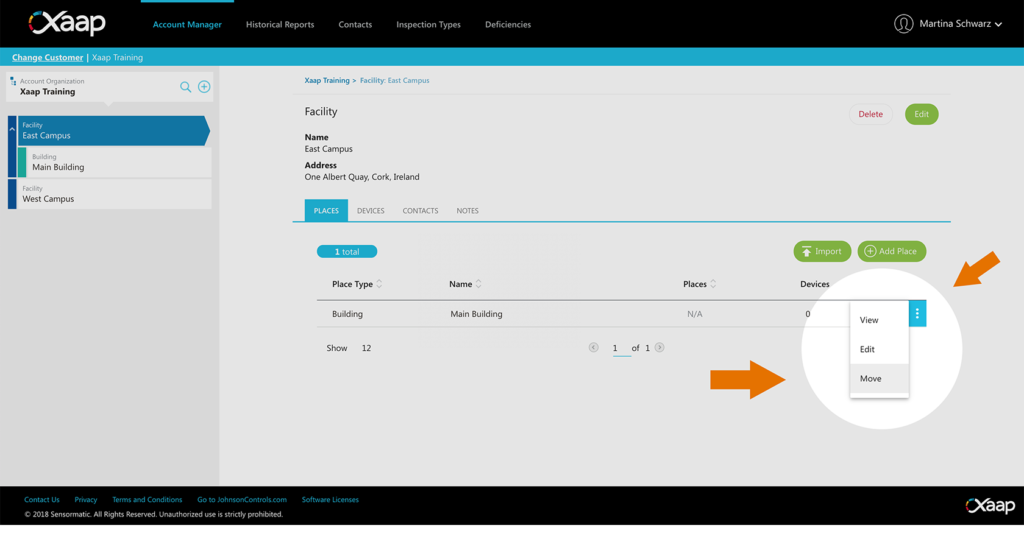Open the Account Manager menu
Viewport: 1024px width, 542px height.
187,25
